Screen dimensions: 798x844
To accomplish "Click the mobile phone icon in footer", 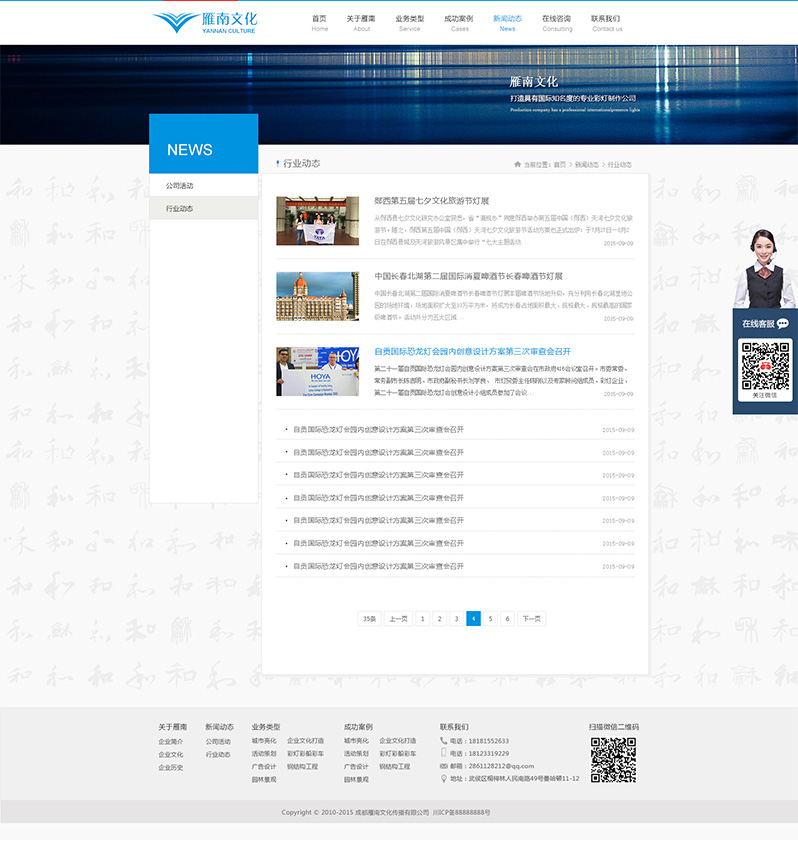I will [444, 753].
